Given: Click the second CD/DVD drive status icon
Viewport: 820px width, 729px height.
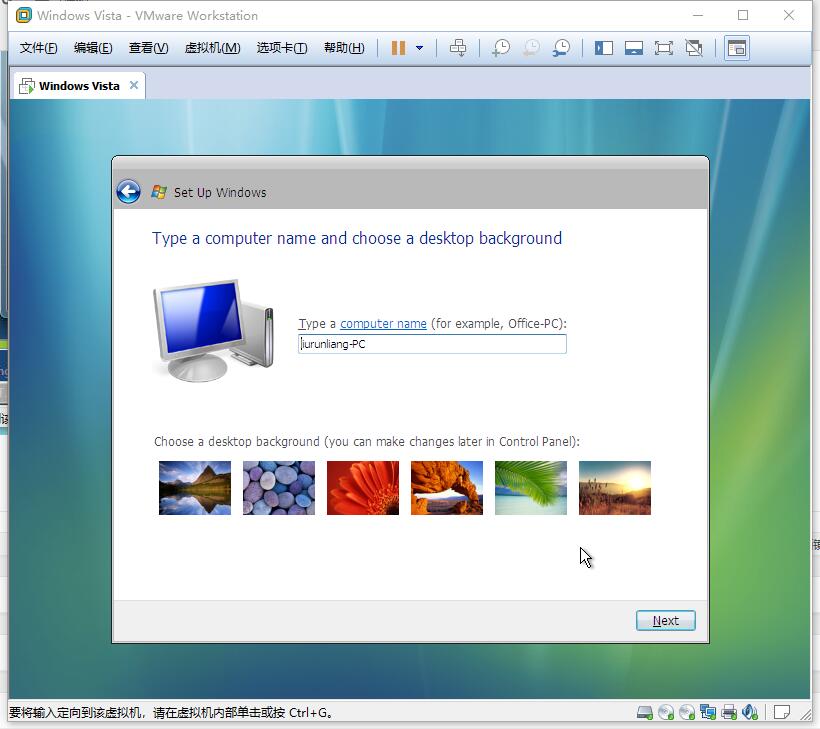Looking at the screenshot, I should (x=687, y=712).
